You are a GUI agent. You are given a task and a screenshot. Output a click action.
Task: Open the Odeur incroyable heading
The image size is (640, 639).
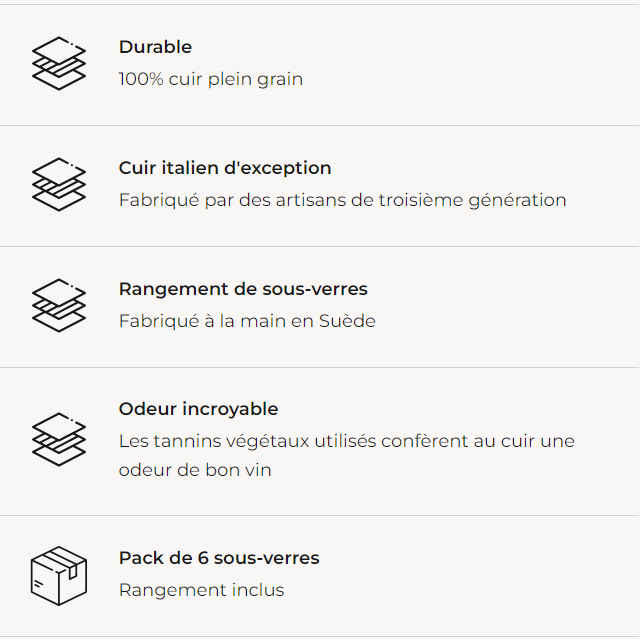point(198,409)
